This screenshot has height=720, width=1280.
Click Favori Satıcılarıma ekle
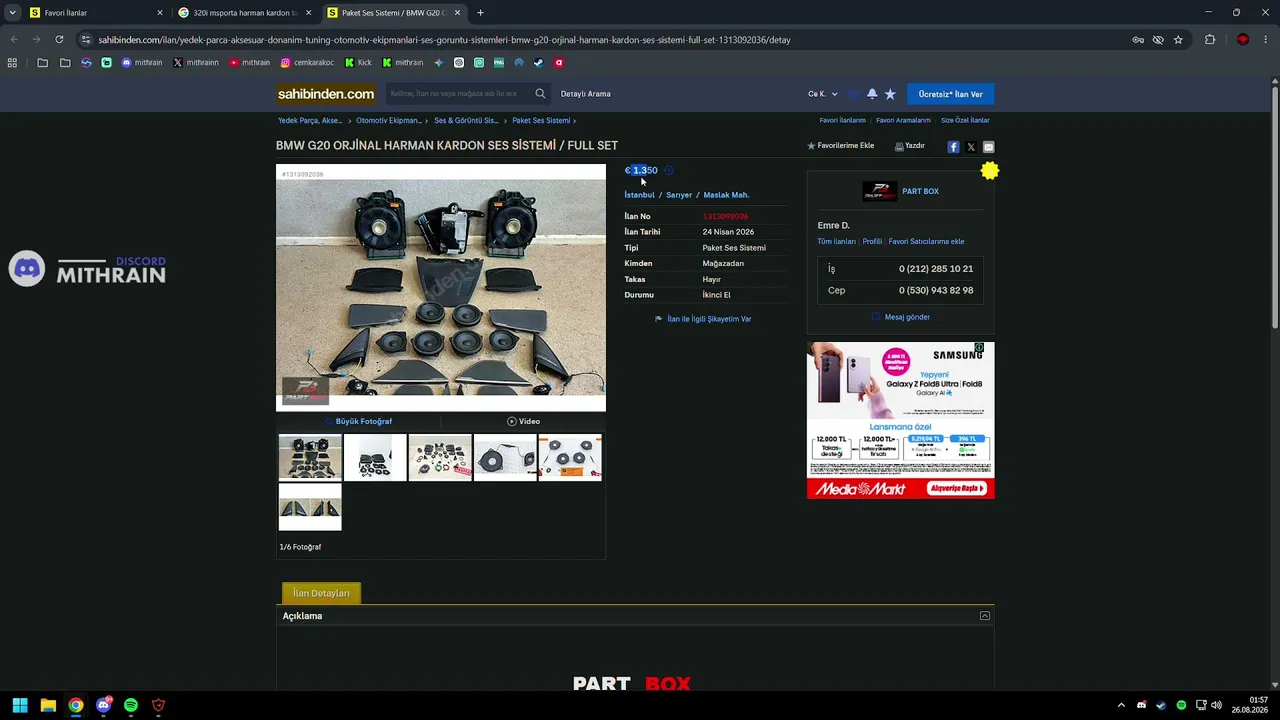point(926,242)
